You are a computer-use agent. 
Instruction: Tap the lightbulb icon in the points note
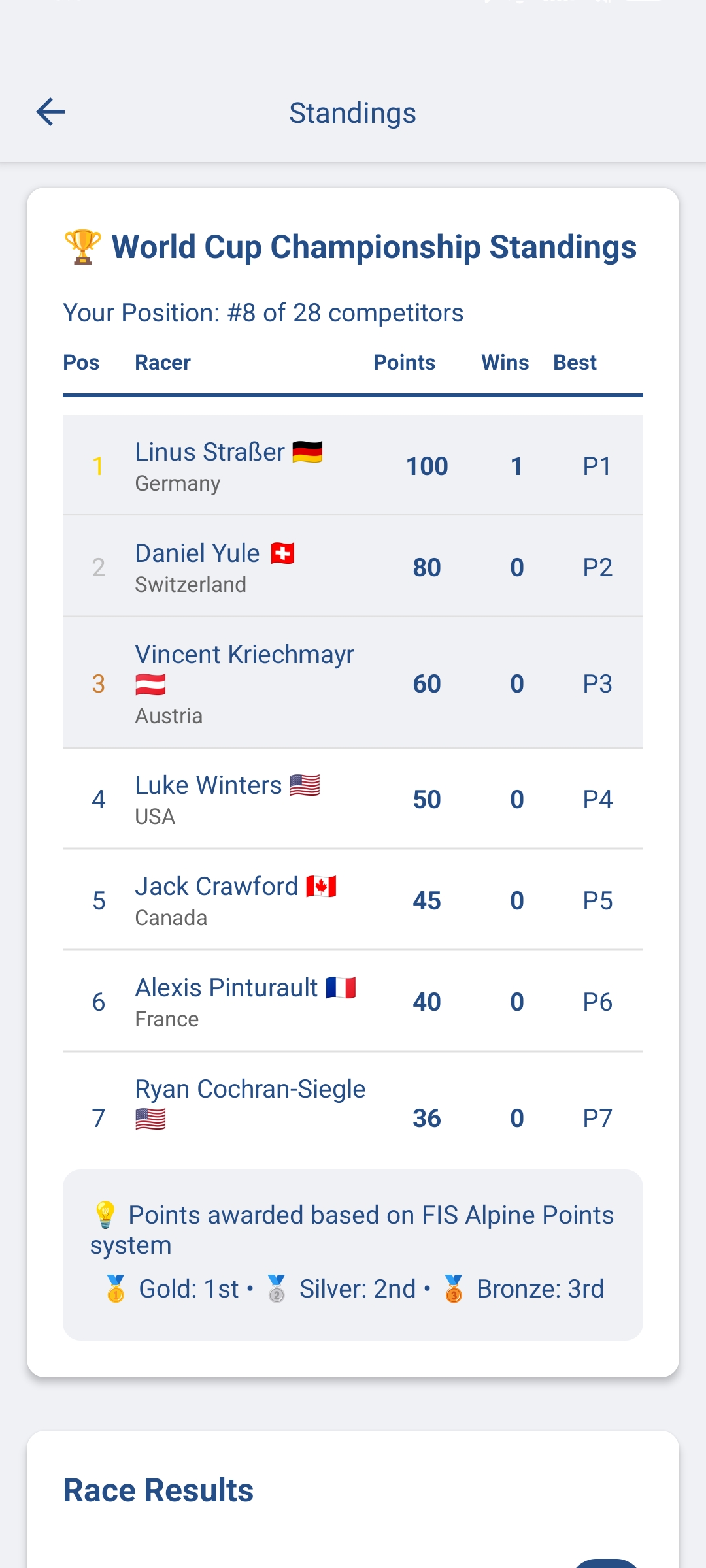coord(105,1215)
